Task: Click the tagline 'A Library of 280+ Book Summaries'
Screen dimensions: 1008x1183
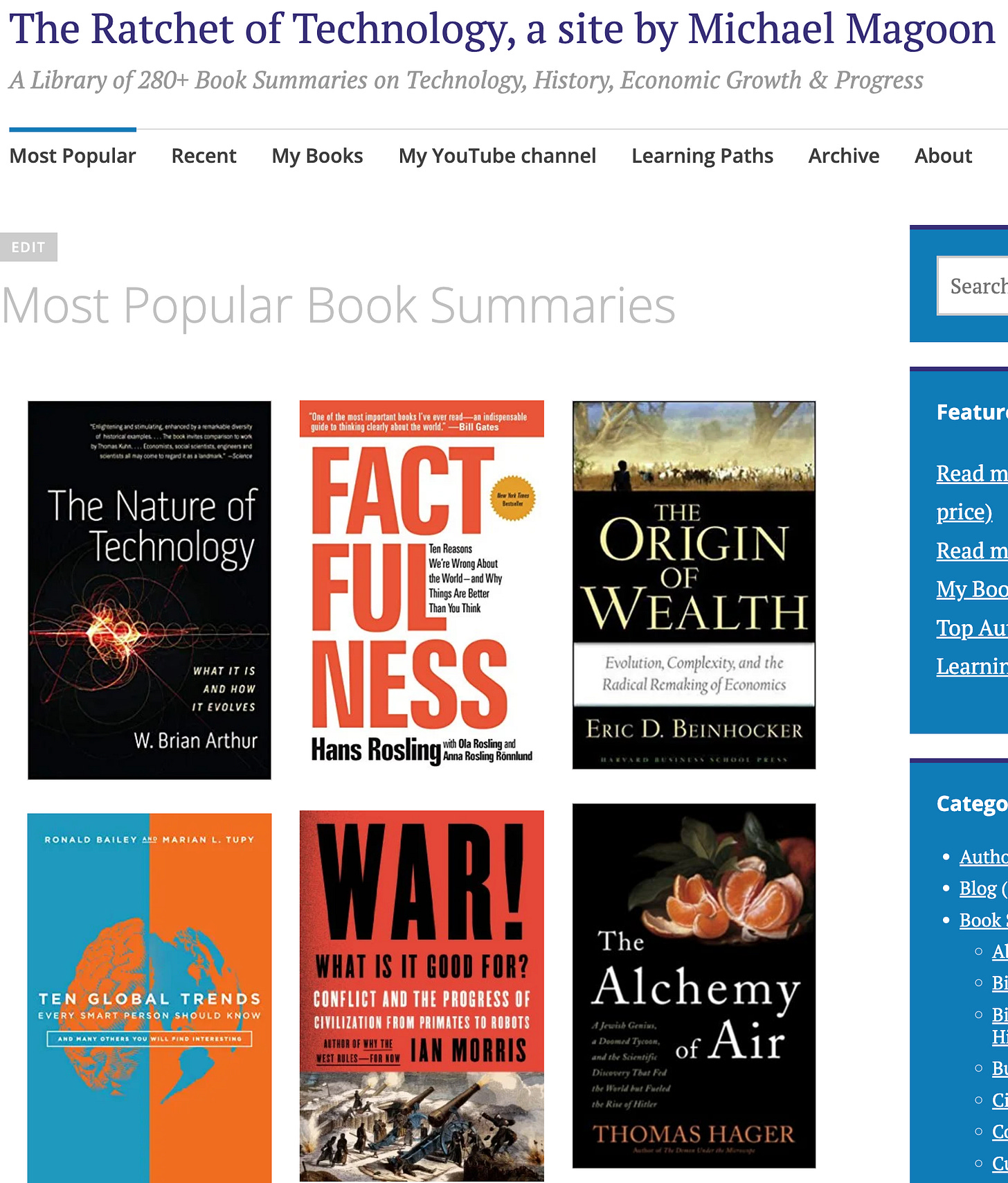Action: click(466, 80)
